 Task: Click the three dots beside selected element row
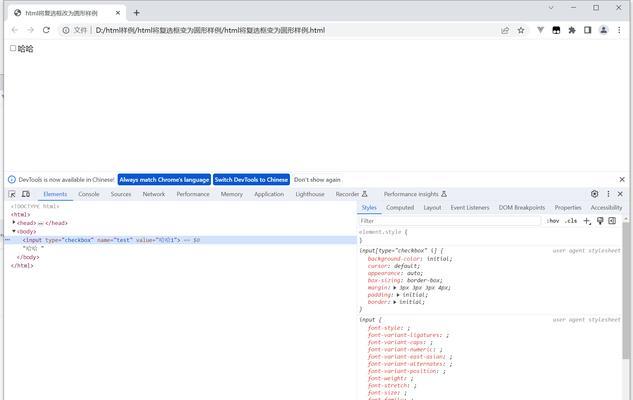pyautogui.click(x=8, y=240)
